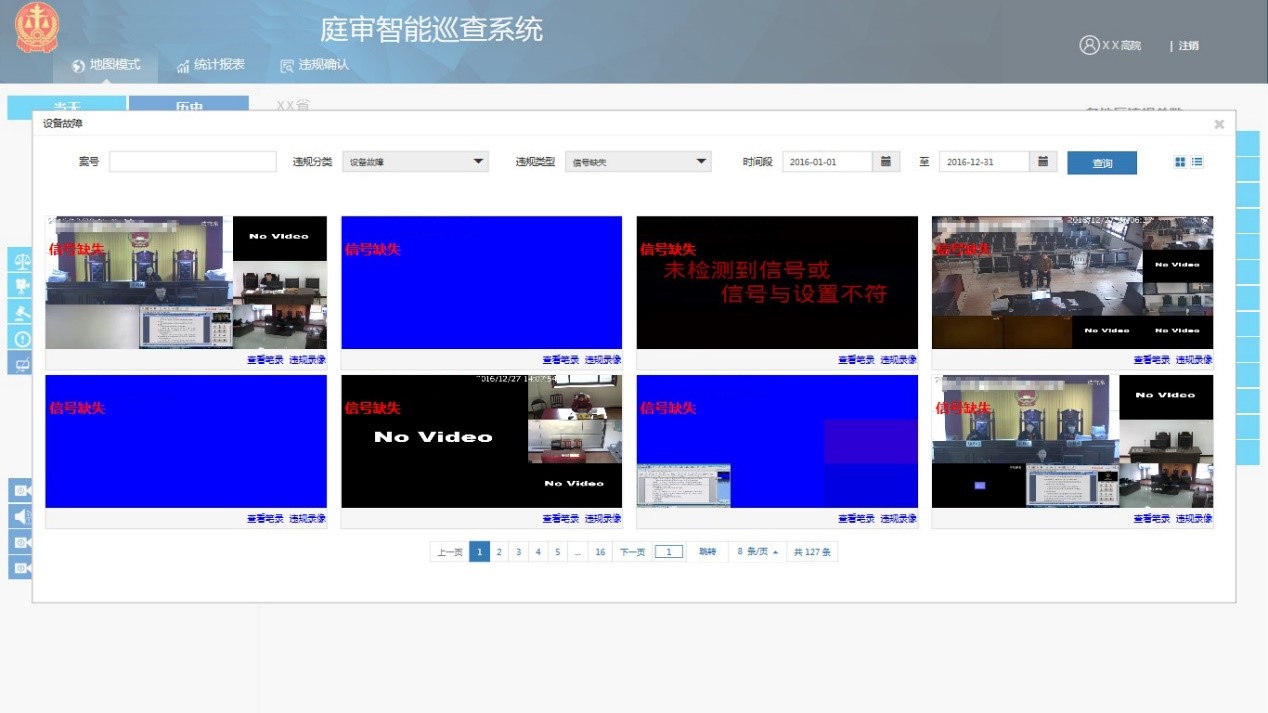Go to 下一页 in pagination
Viewport: 1268px width, 713px height.
(632, 552)
